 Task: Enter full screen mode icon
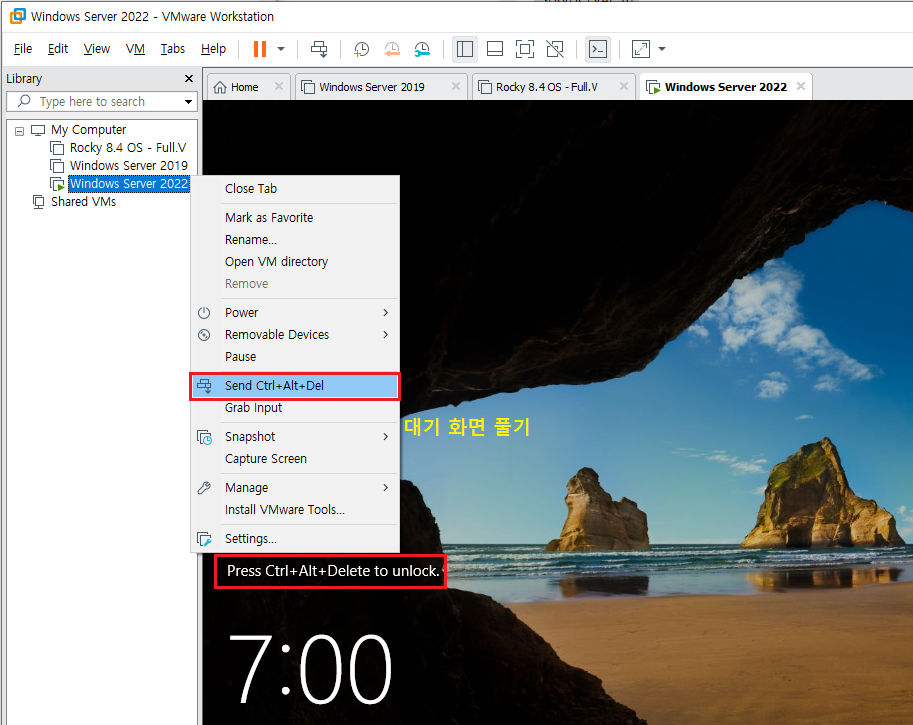click(x=525, y=49)
